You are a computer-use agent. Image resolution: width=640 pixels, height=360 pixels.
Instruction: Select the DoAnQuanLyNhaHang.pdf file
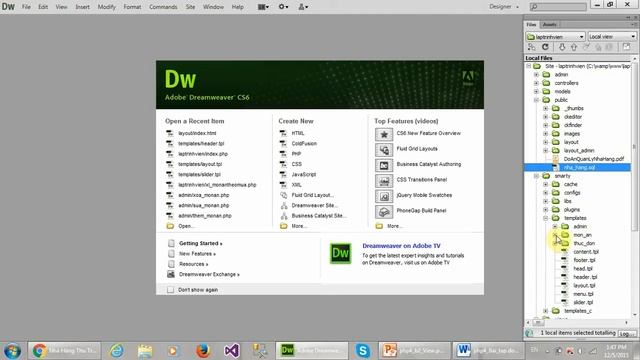click(593, 159)
